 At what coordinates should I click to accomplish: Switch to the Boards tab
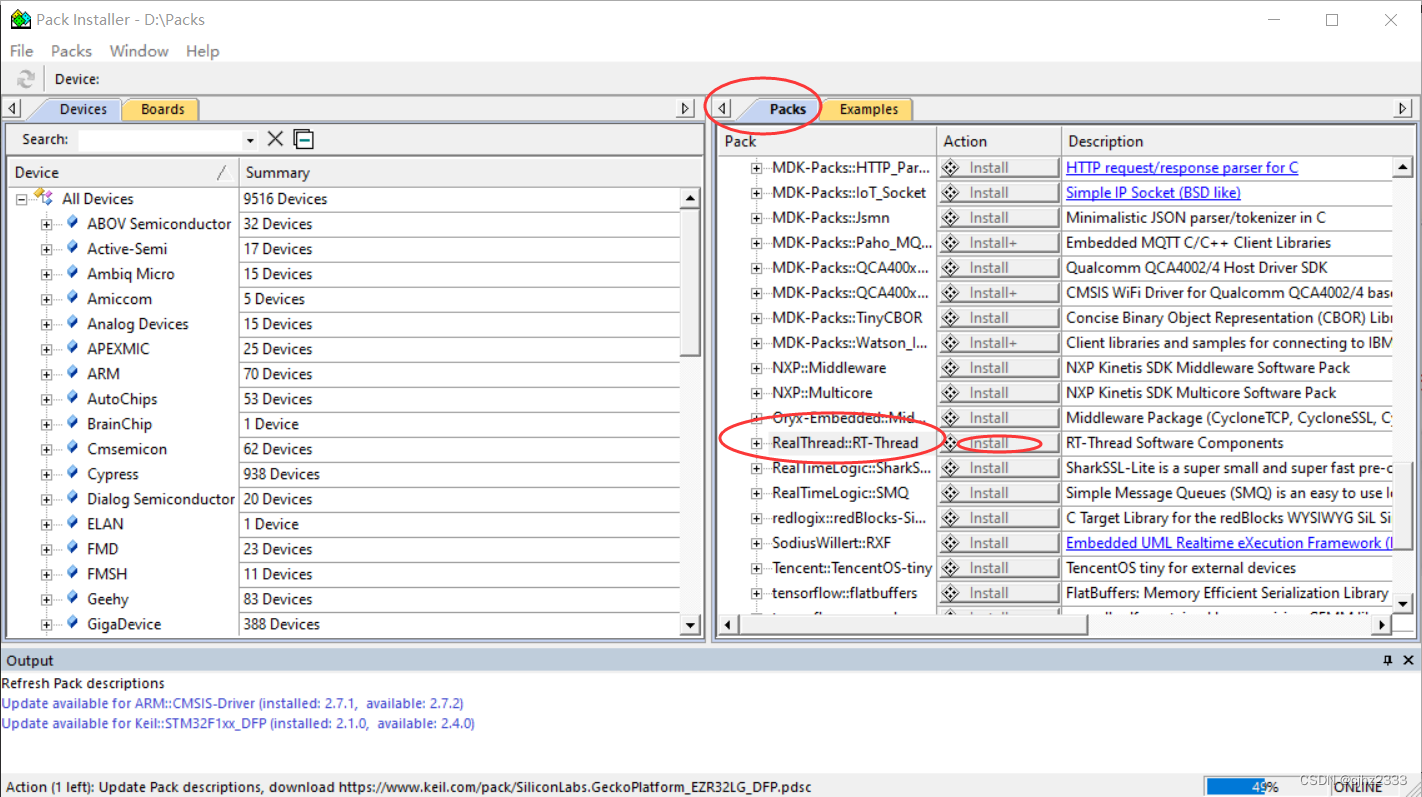click(162, 109)
